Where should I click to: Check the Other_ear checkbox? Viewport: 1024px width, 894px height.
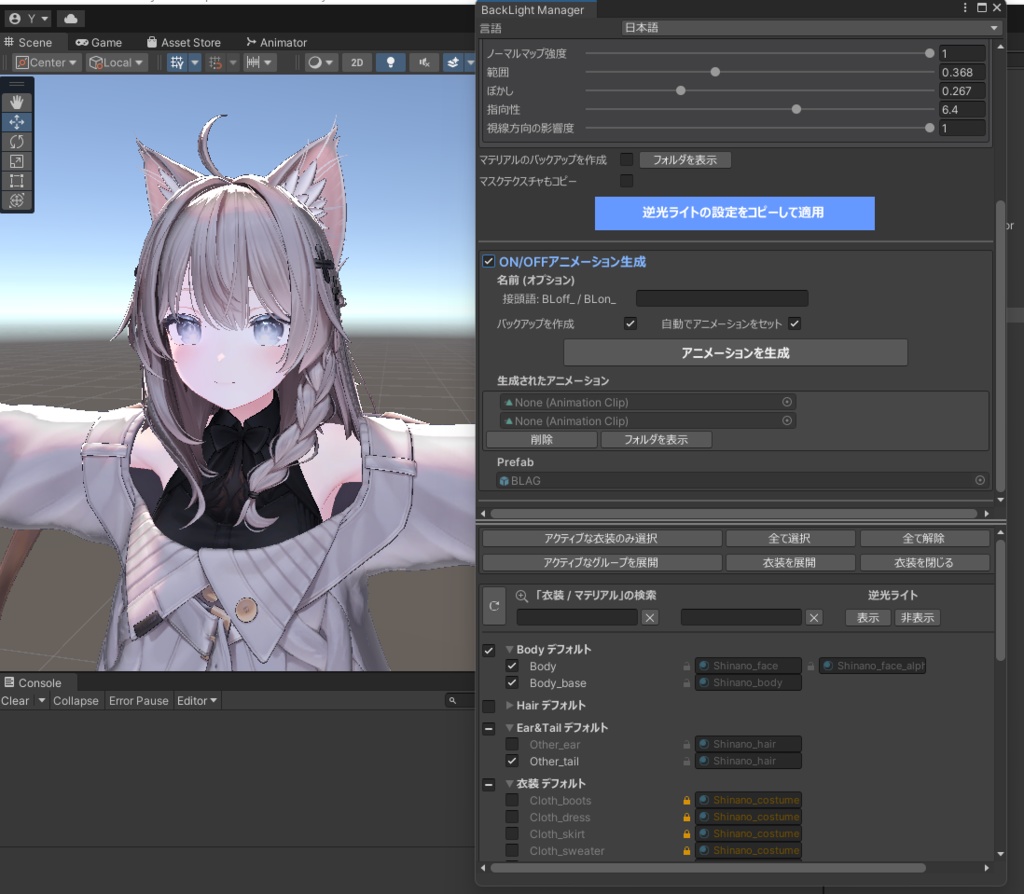tap(512, 744)
